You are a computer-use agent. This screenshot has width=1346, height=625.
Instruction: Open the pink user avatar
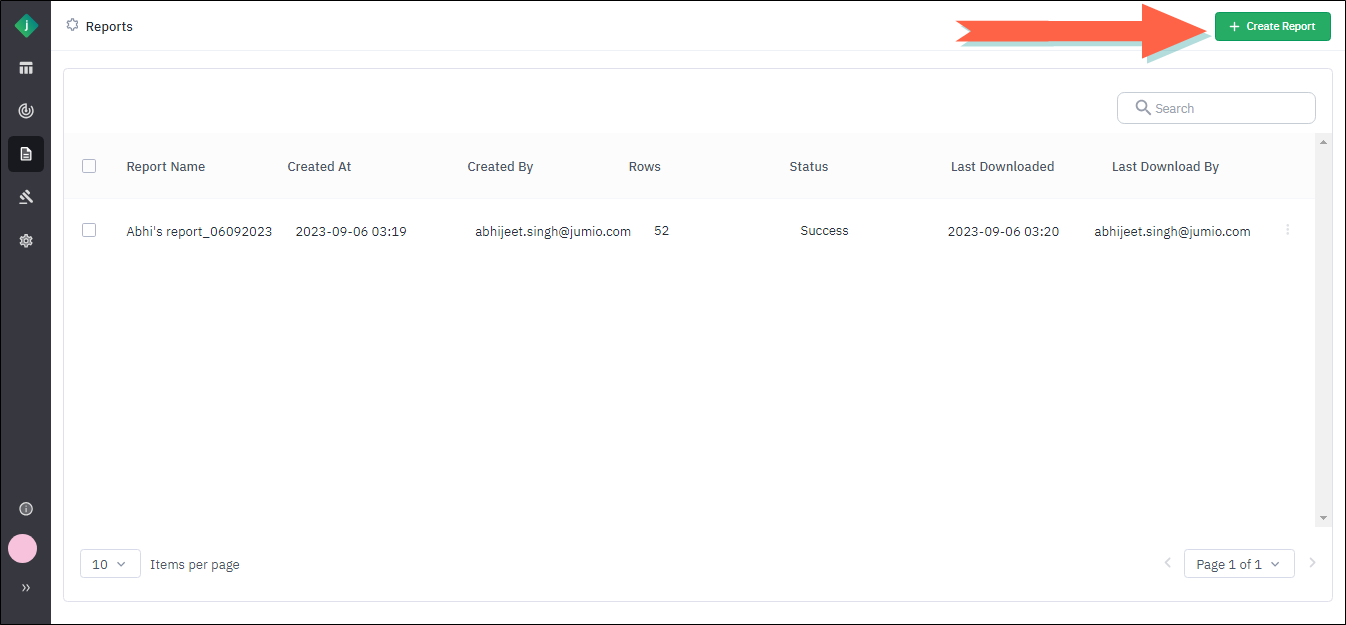(x=22, y=548)
